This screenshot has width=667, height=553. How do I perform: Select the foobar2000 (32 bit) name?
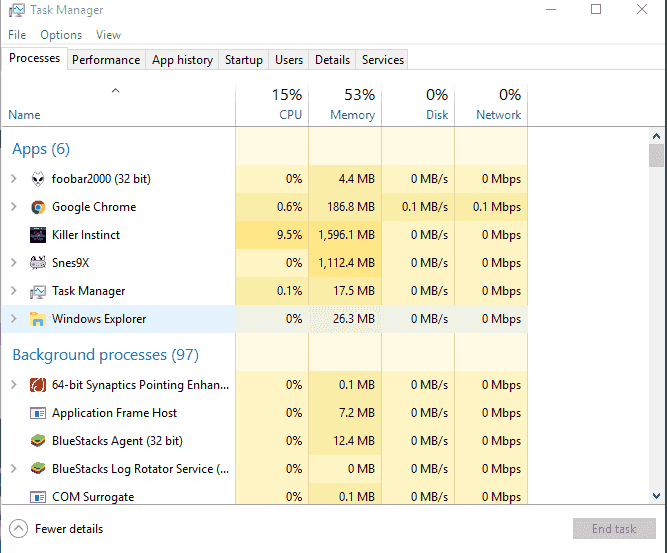pos(101,179)
